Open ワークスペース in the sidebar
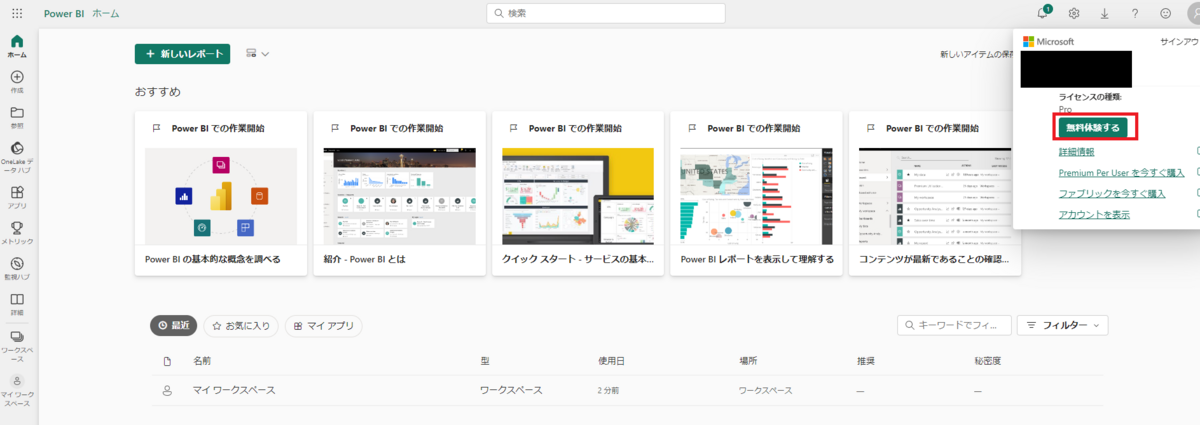This screenshot has width=1200, height=425. (17, 346)
